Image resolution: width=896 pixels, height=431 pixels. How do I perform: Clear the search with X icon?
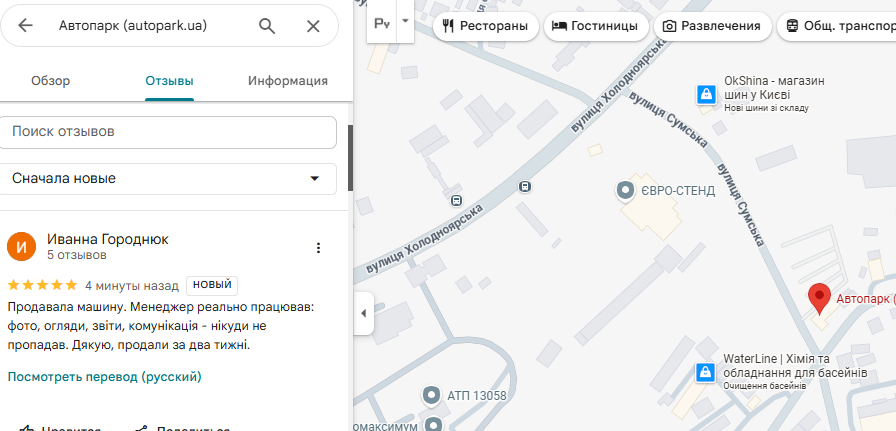click(313, 26)
